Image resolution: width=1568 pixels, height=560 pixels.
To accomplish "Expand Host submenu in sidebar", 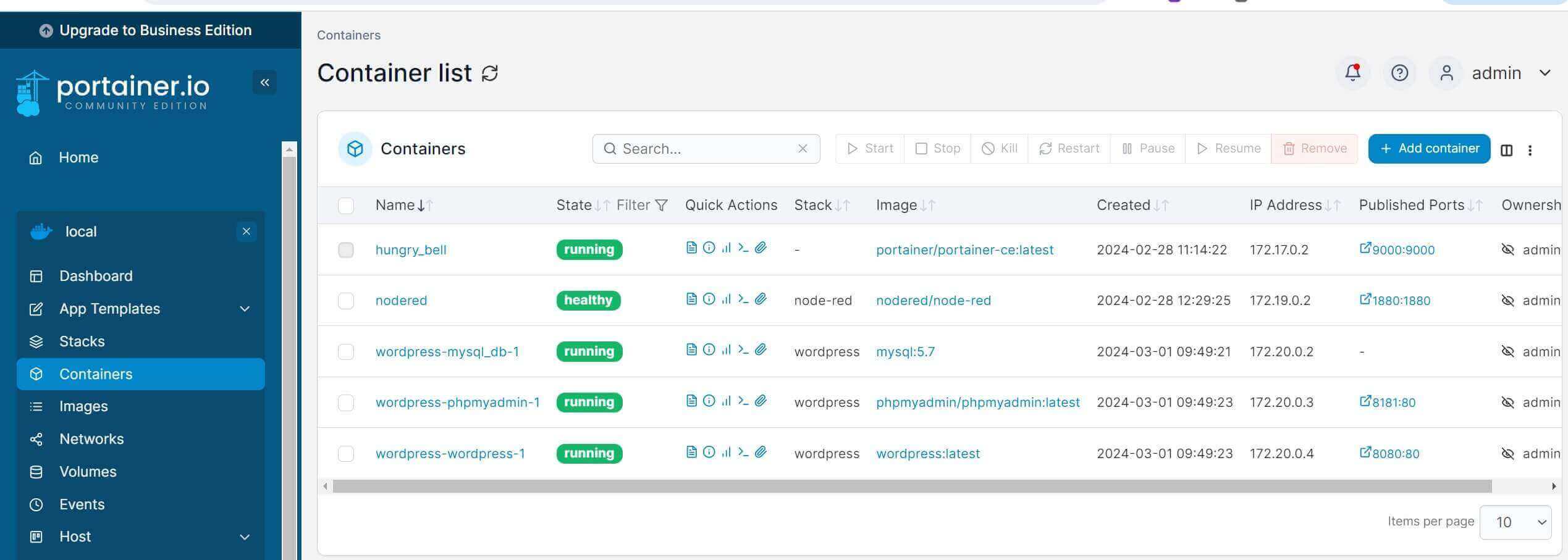I will (245, 537).
